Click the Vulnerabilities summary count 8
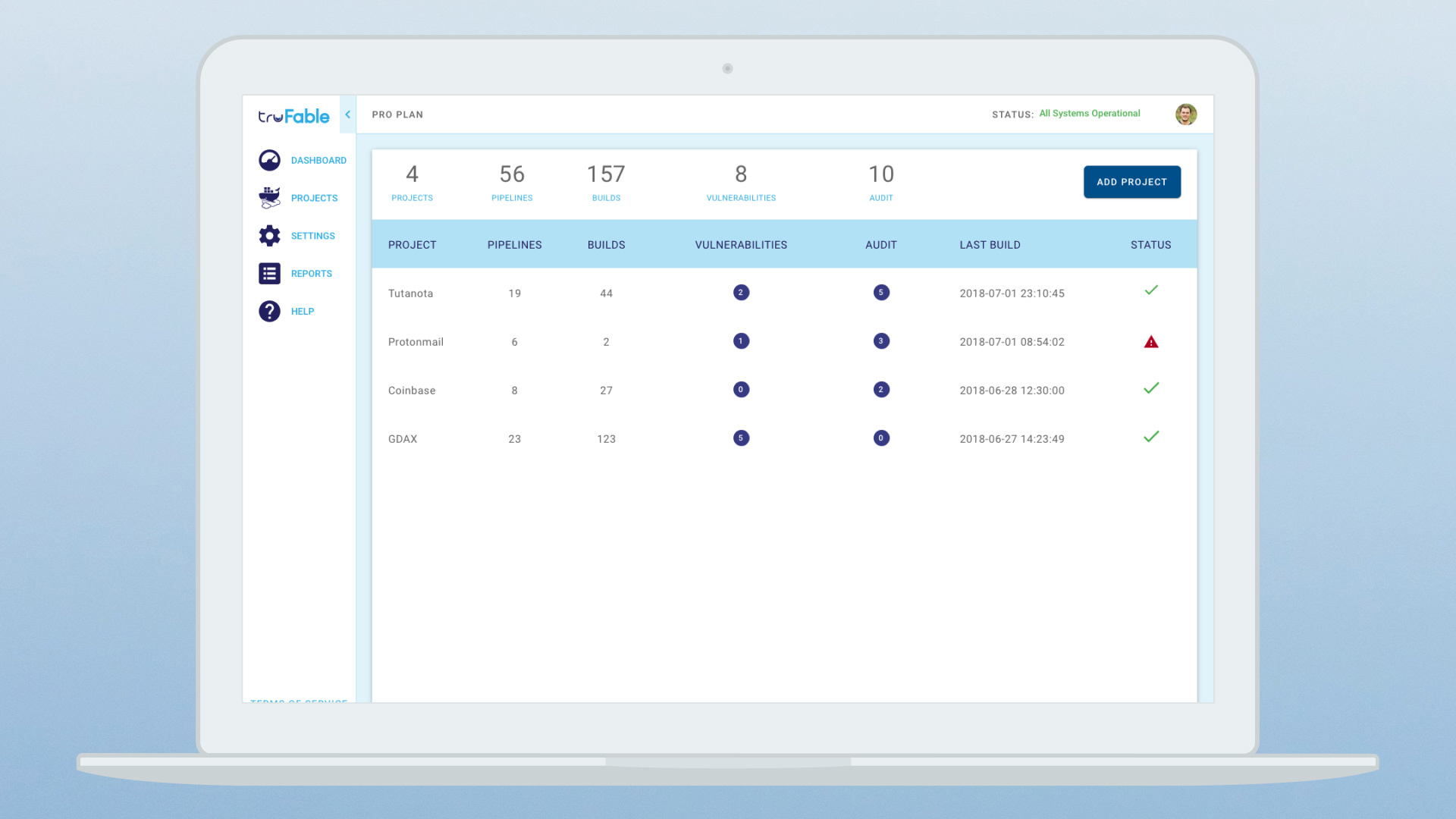Screen dimensions: 1456x819 [741, 174]
